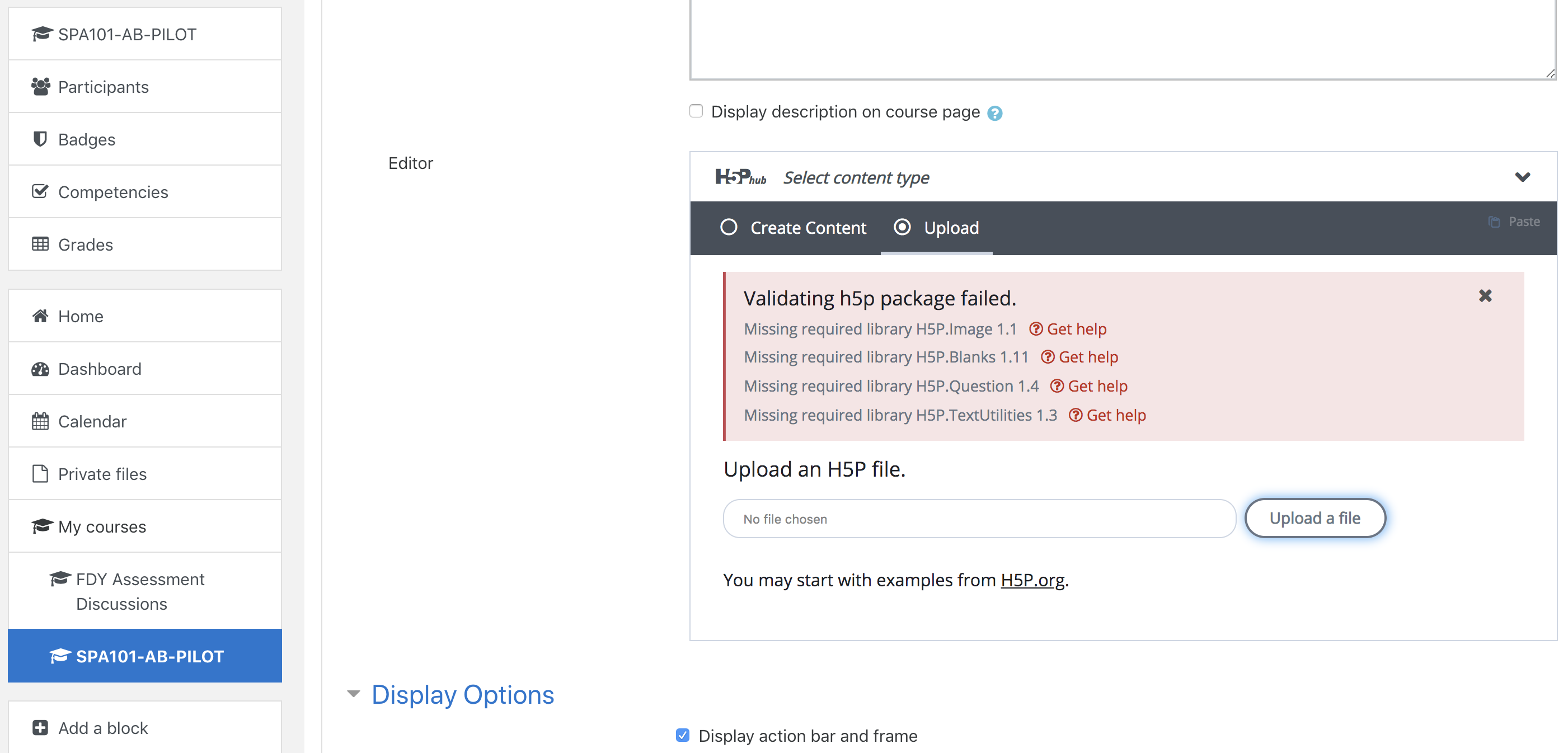Open Private files in the sidebar
The width and height of the screenshot is (1568, 753).
coord(145,474)
